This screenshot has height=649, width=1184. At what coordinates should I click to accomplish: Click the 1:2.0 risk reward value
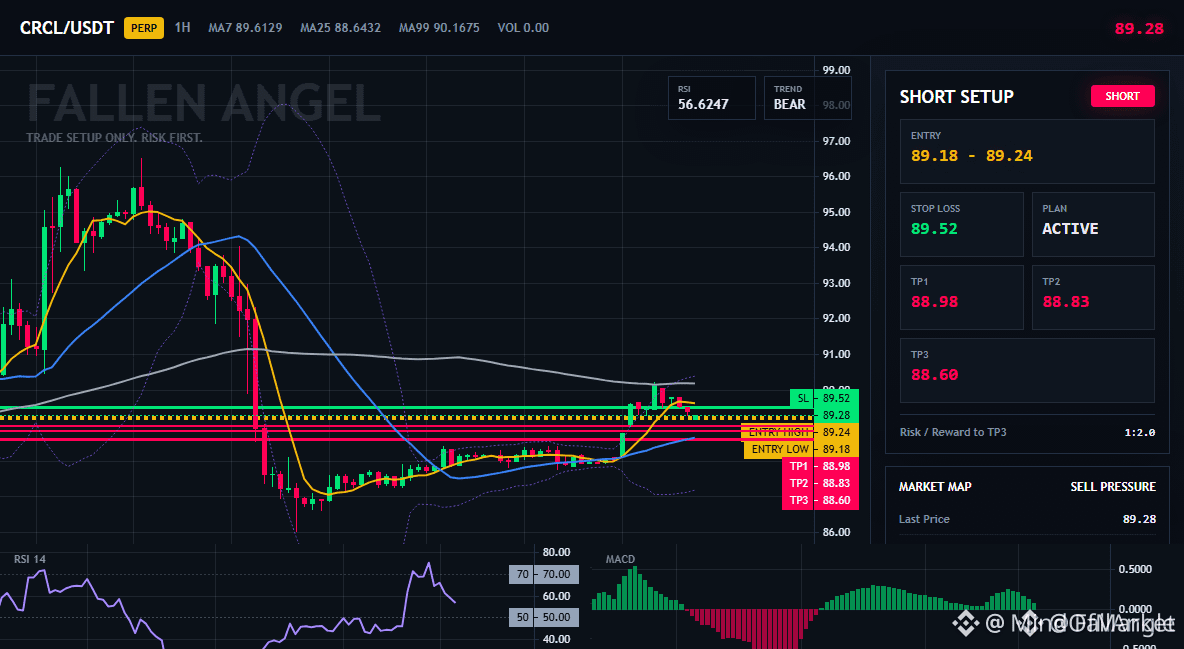coord(1139,433)
